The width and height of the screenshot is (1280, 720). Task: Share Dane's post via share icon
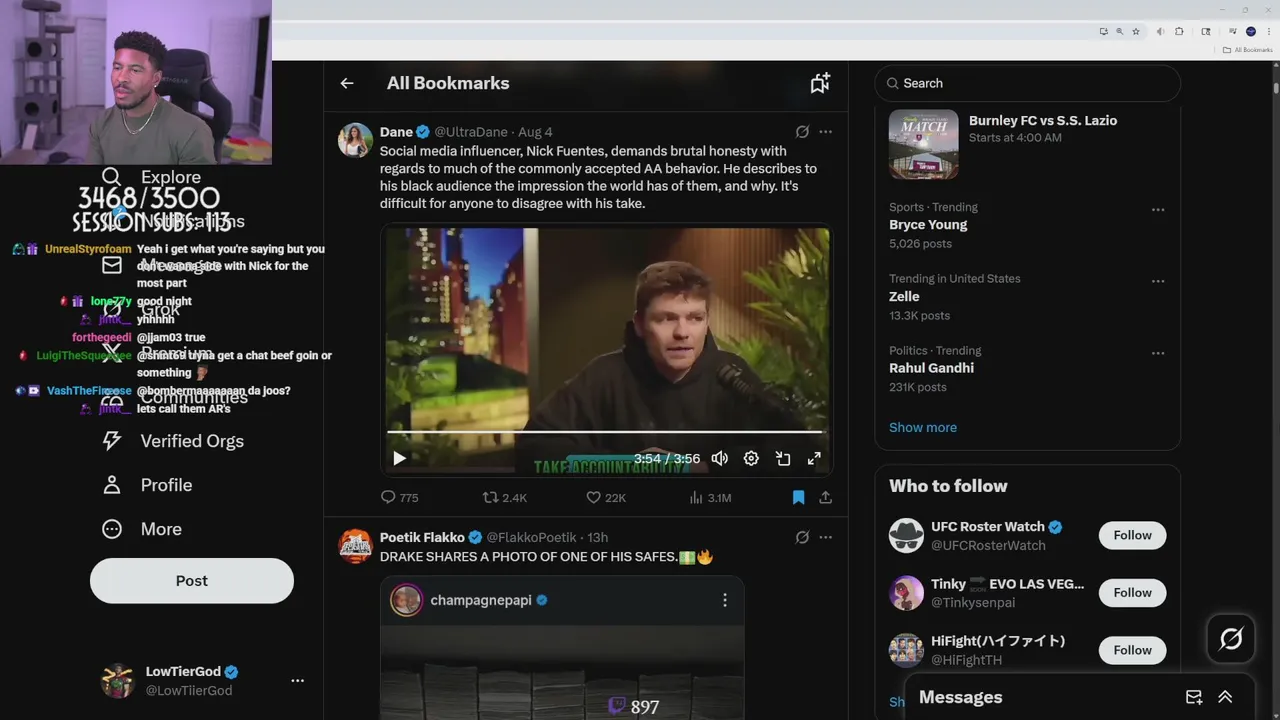pos(825,497)
